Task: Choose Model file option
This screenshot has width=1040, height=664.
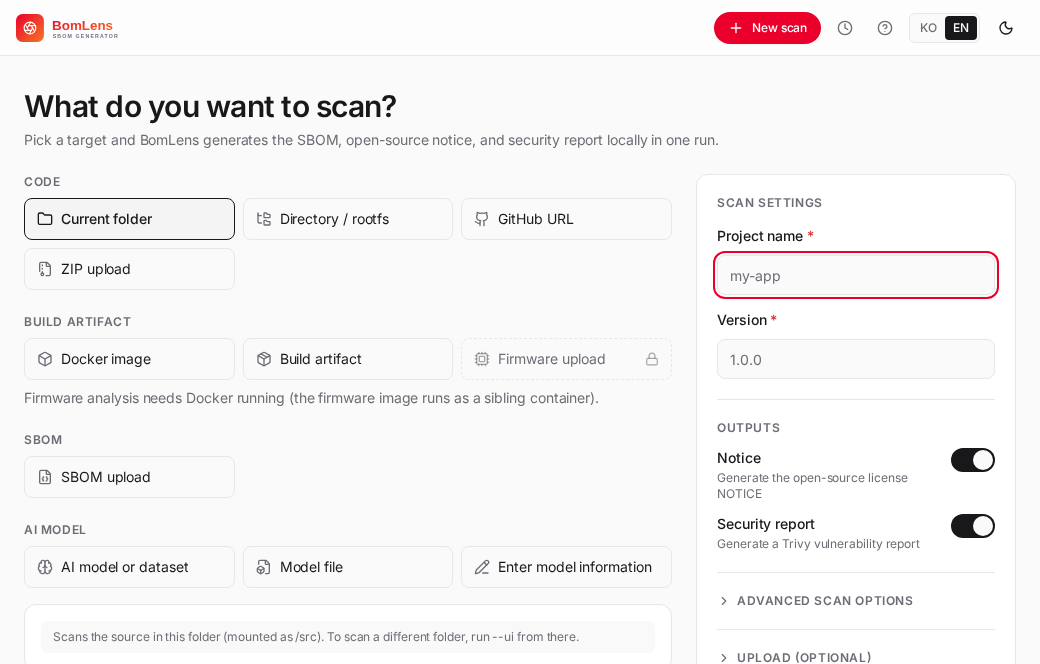Action: [x=348, y=567]
